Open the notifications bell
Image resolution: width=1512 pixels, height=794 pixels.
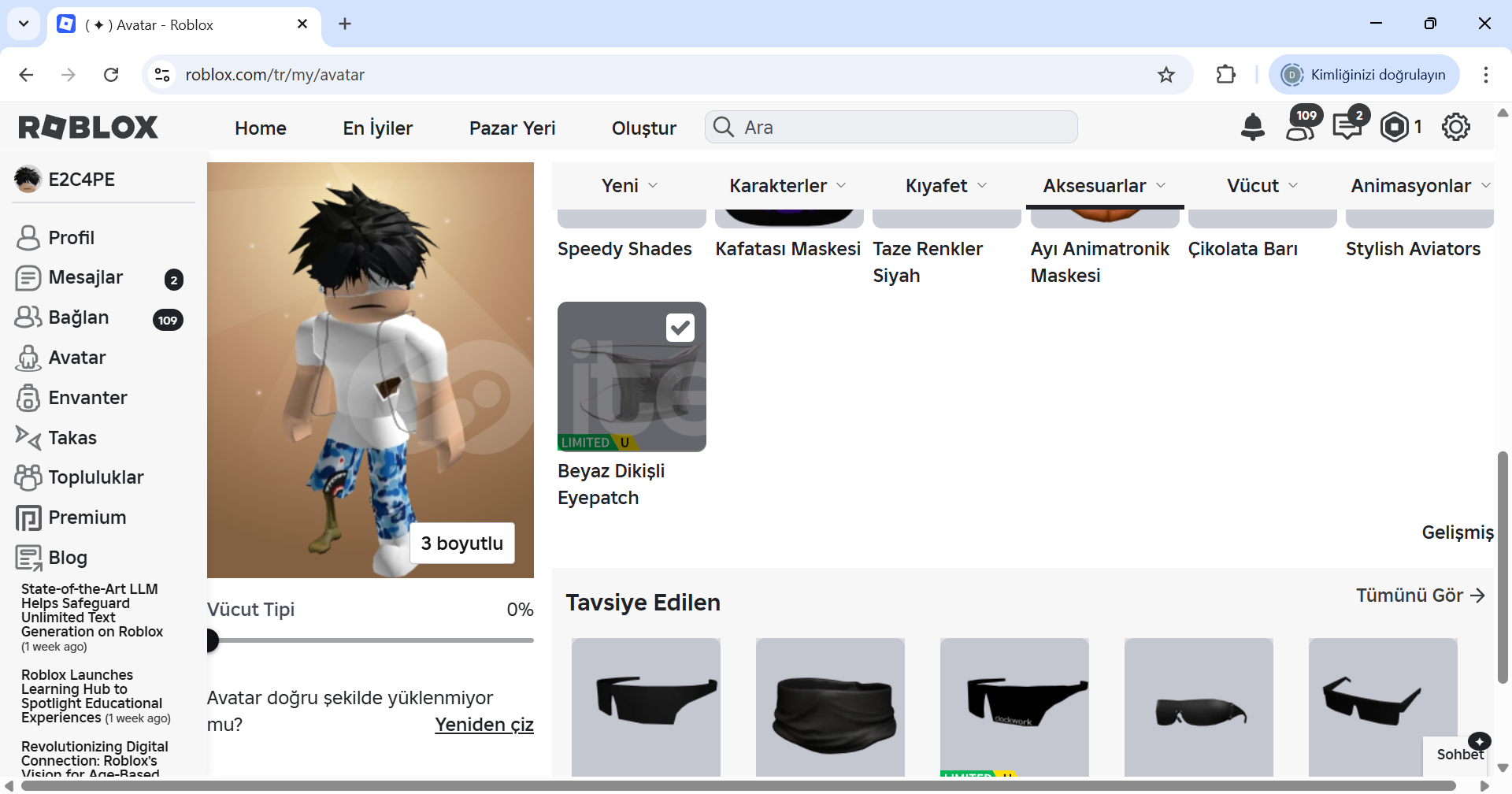(1252, 127)
